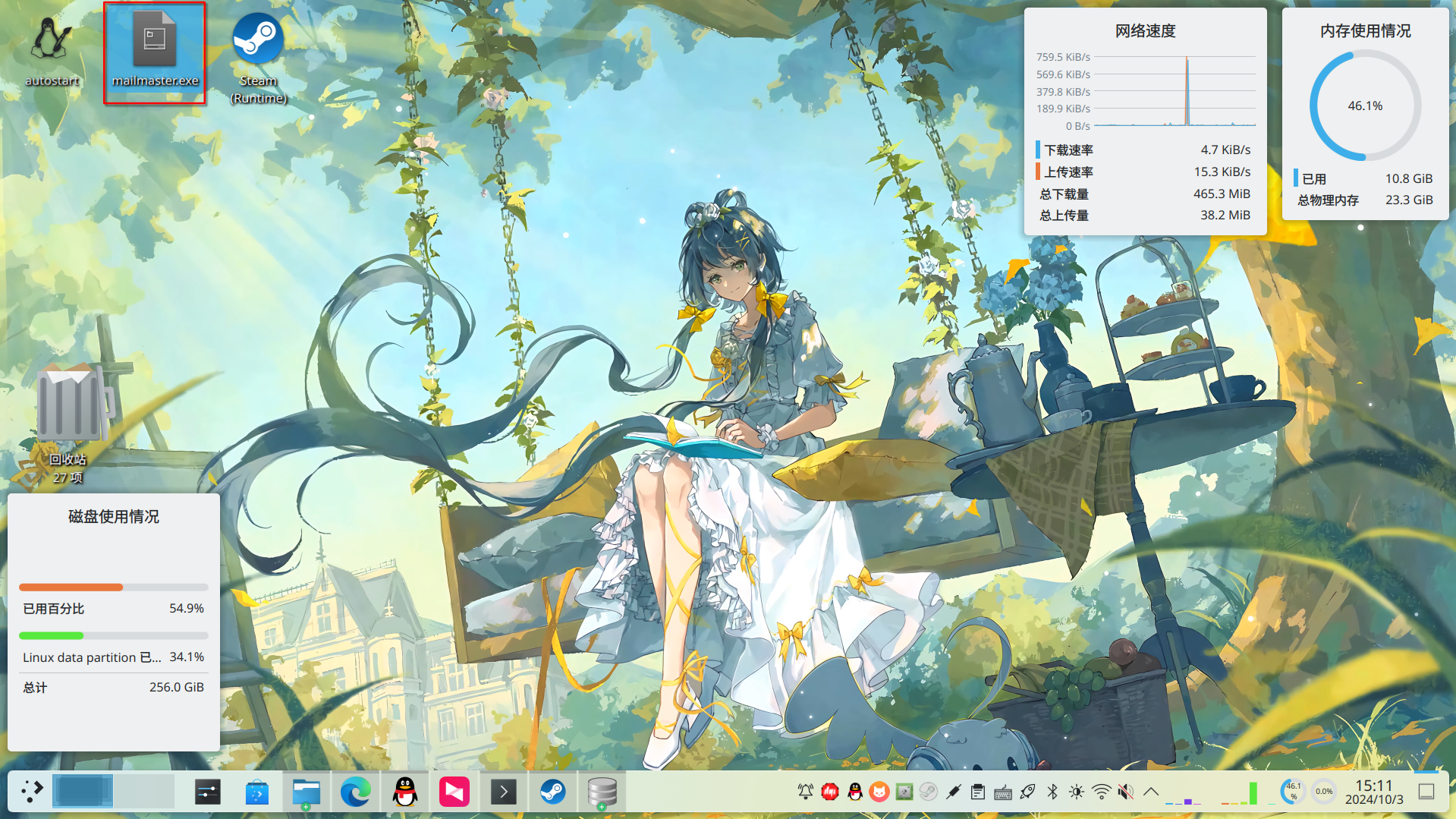Viewport: 1456px width, 819px height.
Task: Open the clipboard tray icon
Action: 978,792
